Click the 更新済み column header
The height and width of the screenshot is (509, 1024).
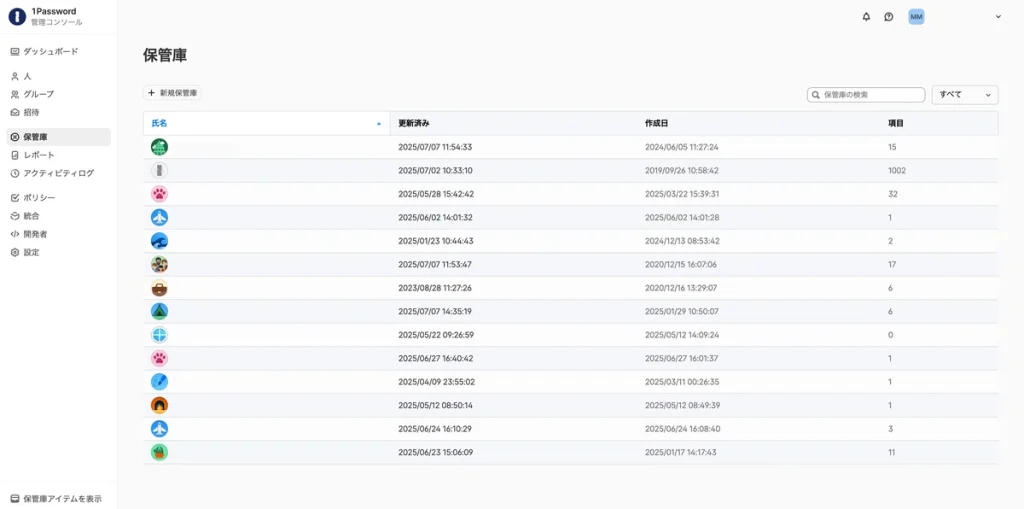[413, 123]
